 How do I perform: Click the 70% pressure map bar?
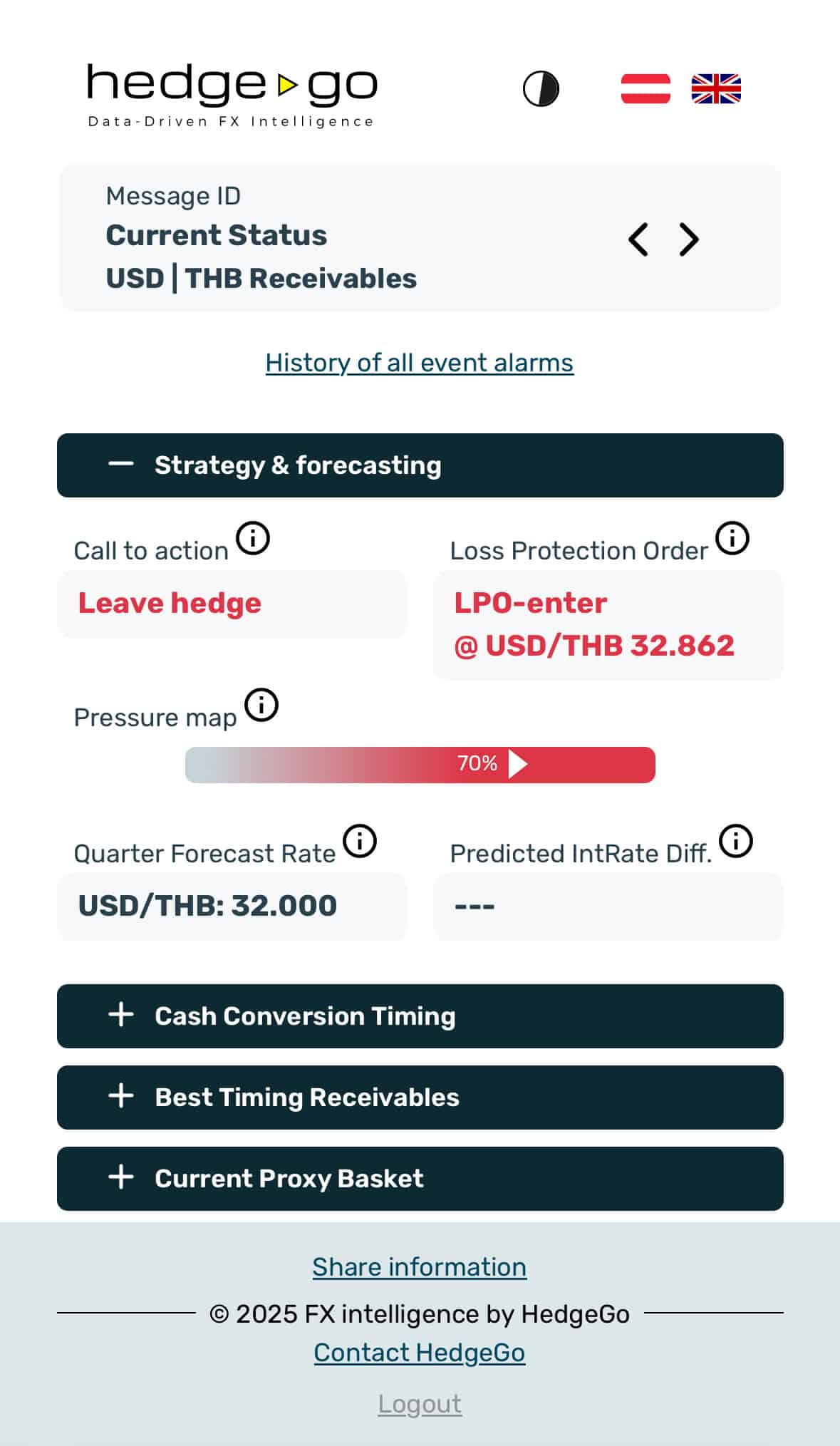(x=420, y=765)
